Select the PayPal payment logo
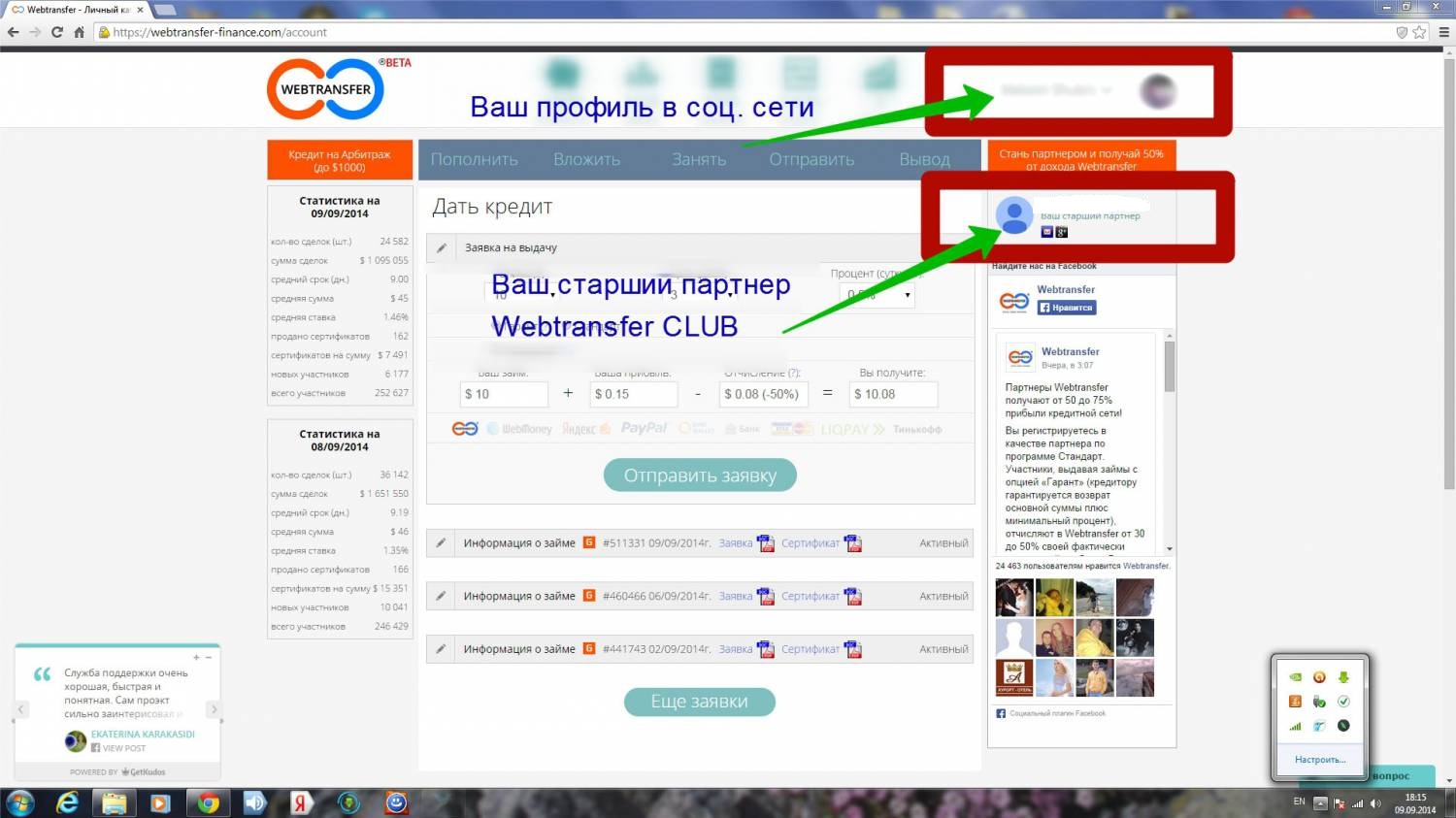 click(x=645, y=428)
